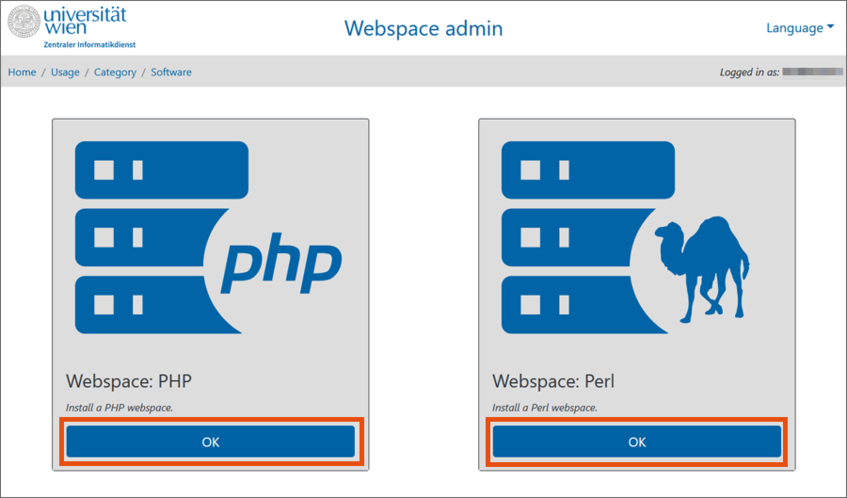Click the 'Webspace: PHP' heading
Screen dimensions: 847x498
coord(129,381)
